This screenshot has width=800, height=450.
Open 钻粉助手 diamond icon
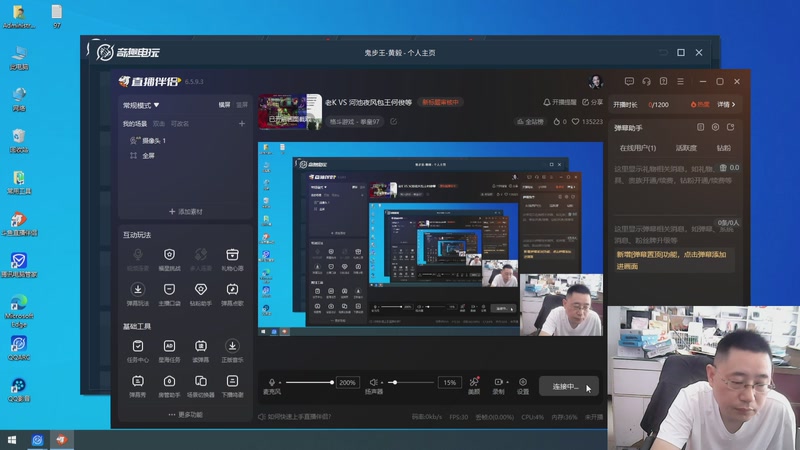[201, 289]
